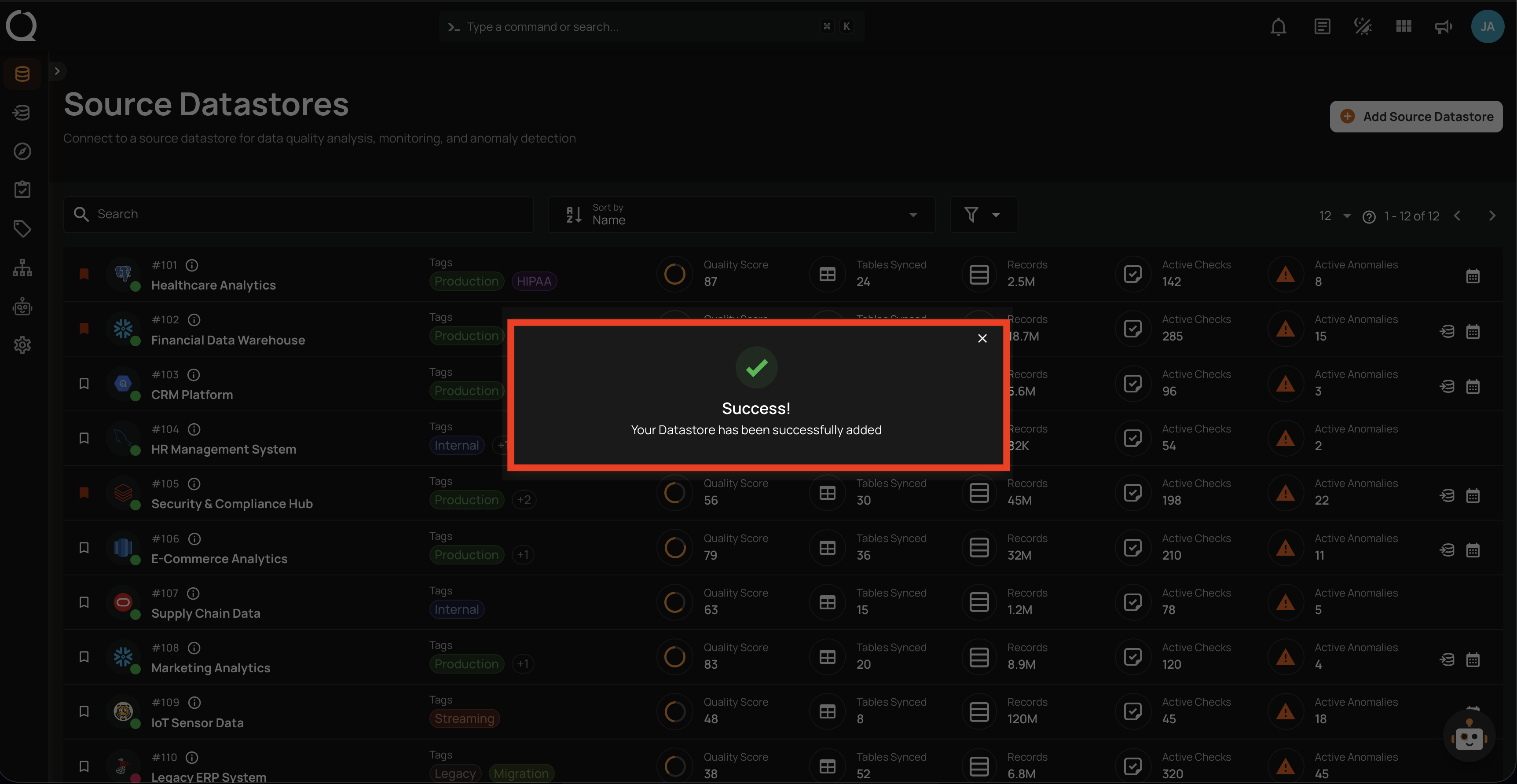Open the notifications bell
This screenshot has width=1517, height=784.
point(1278,27)
